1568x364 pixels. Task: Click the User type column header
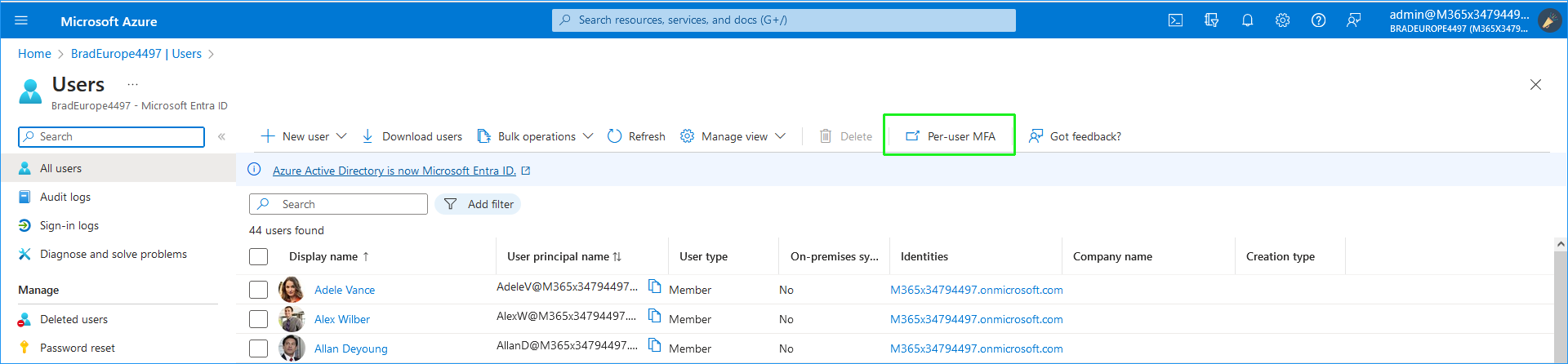click(x=703, y=256)
